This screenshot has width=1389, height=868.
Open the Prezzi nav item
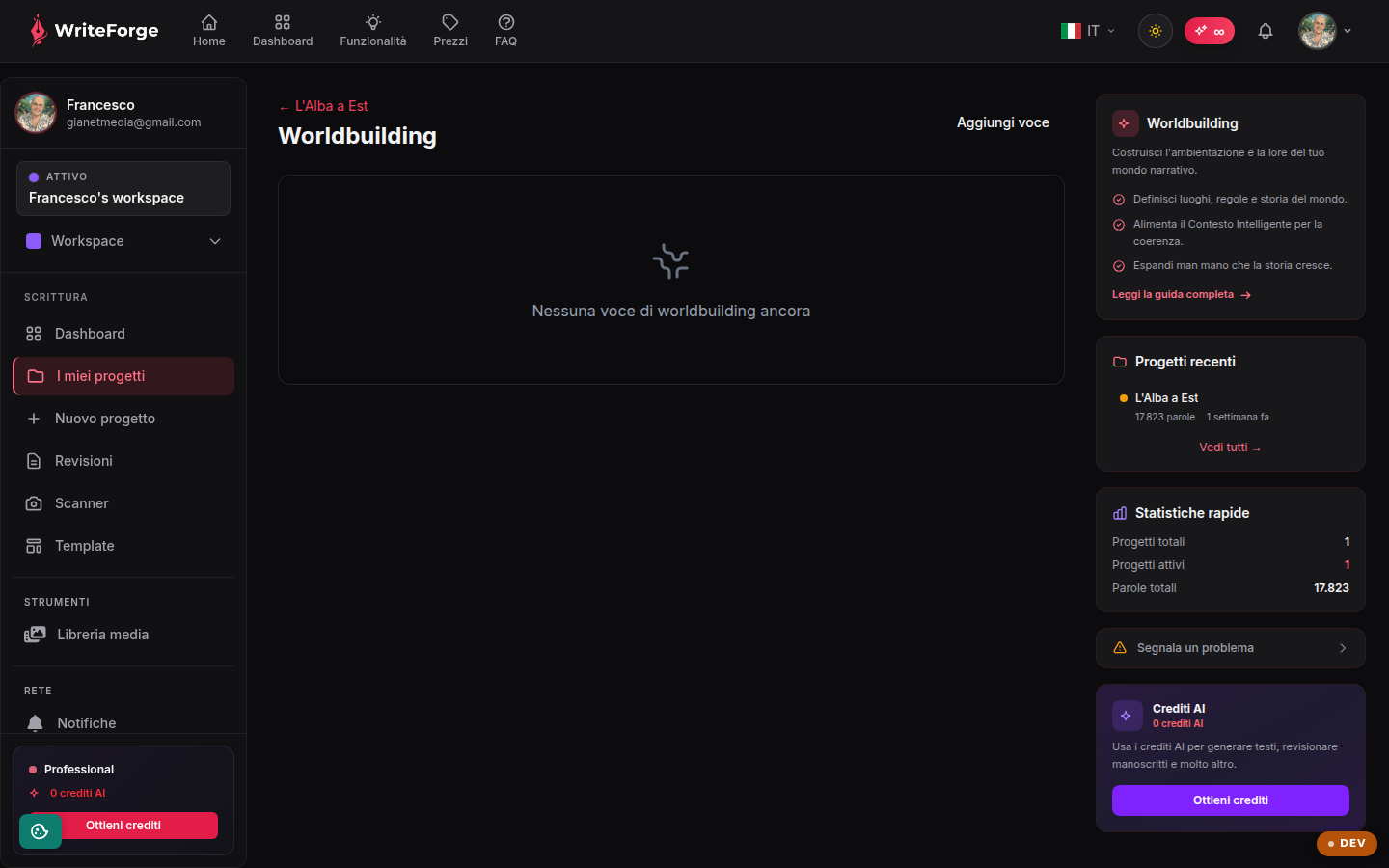point(450,31)
